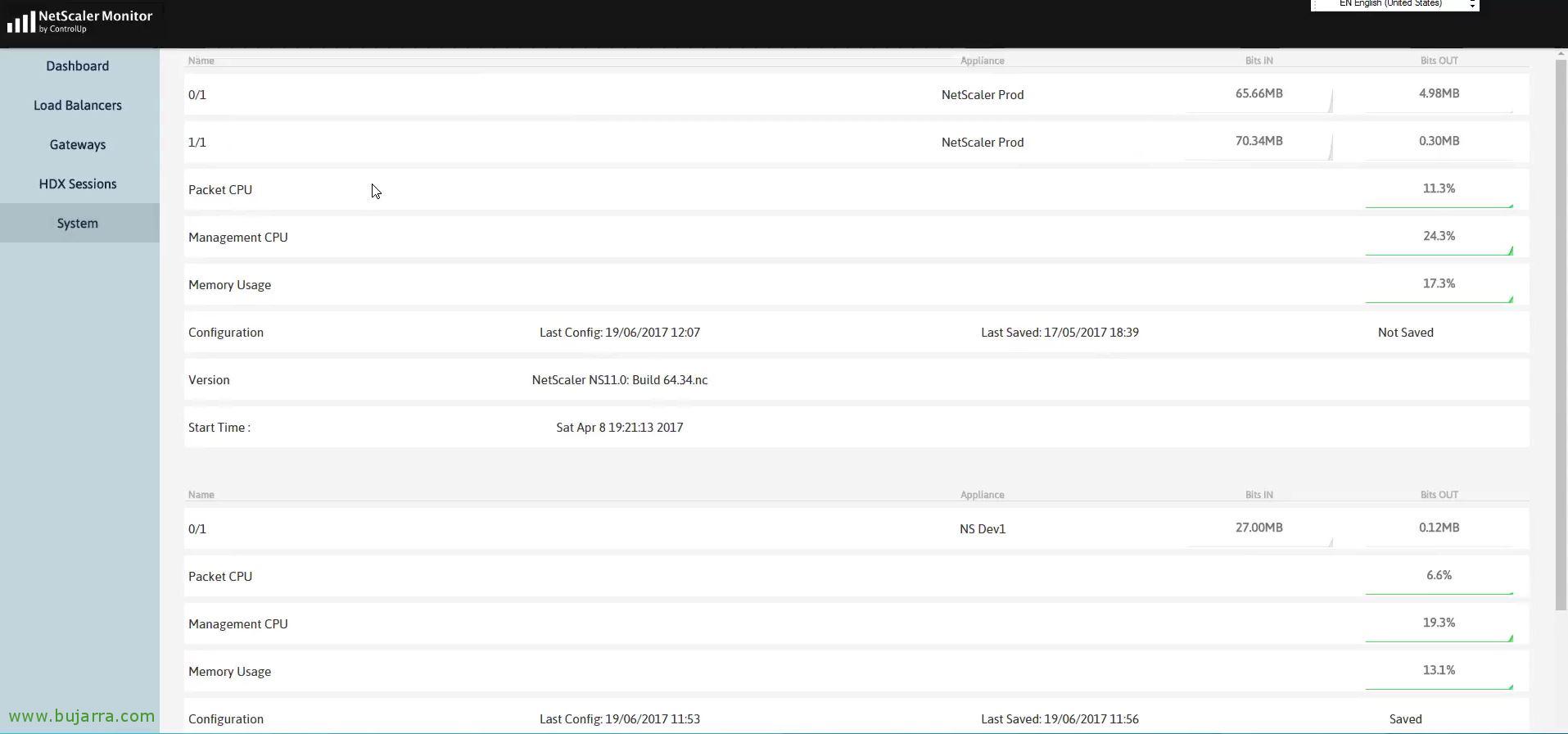Go to the Gateways page
The height and width of the screenshot is (734, 1568).
tap(78, 145)
